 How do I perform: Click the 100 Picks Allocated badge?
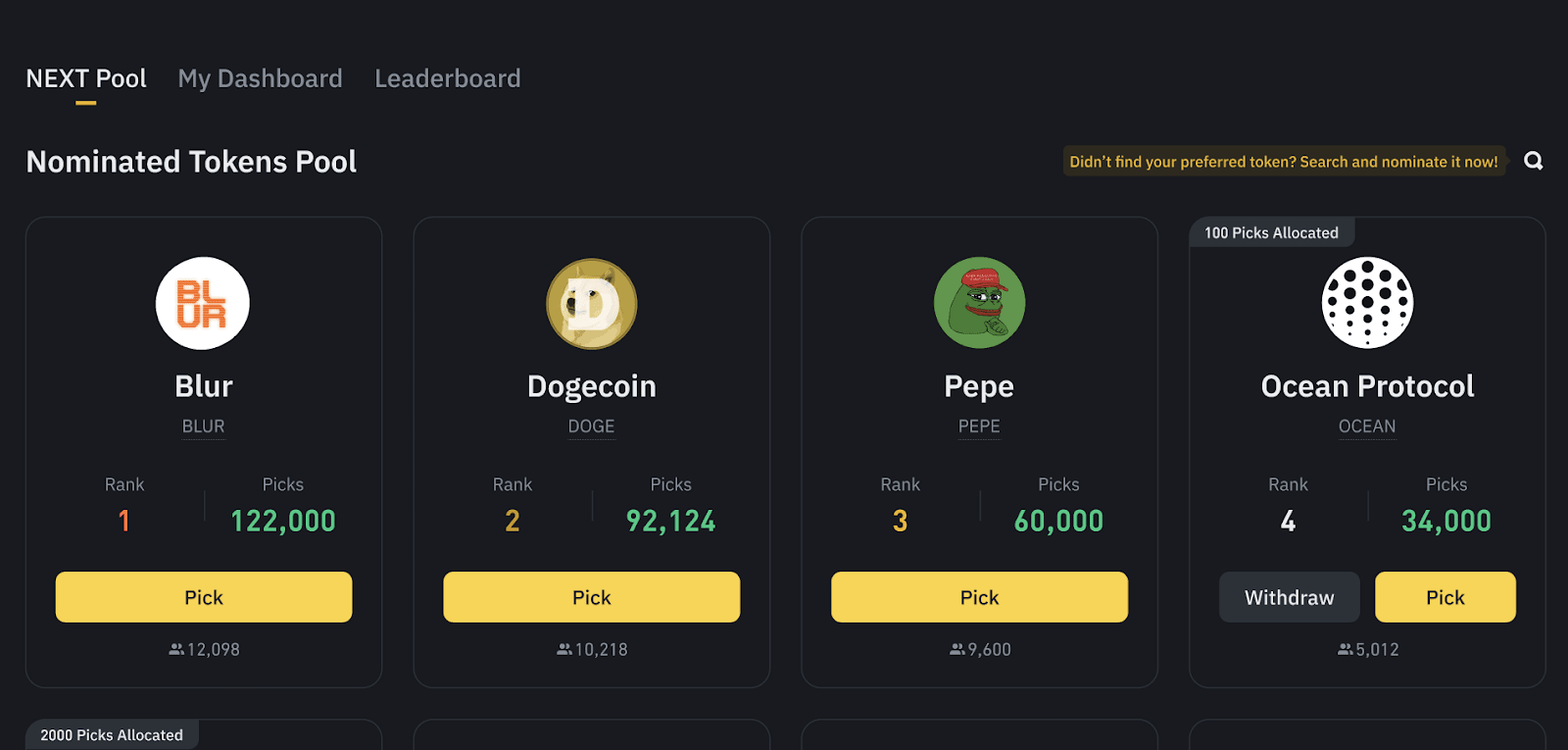pyautogui.click(x=1271, y=232)
